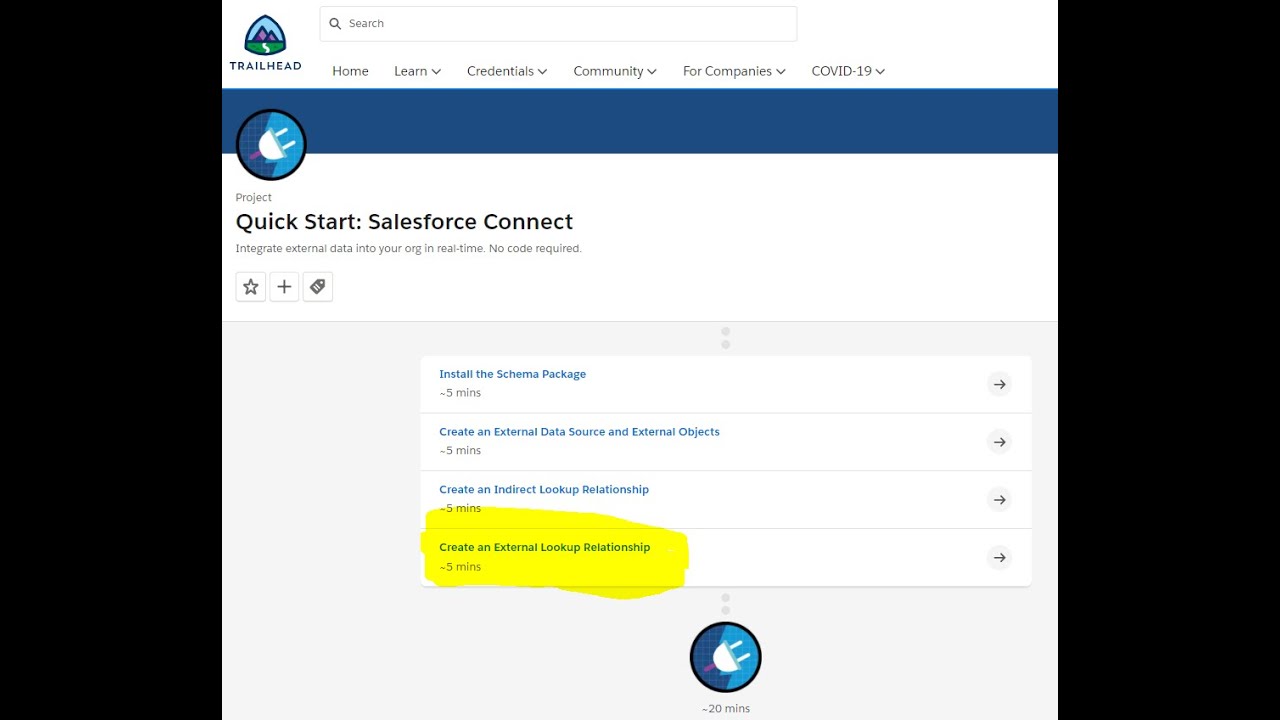1280x720 pixels.
Task: Expand the For Companies dropdown menu
Action: click(734, 71)
